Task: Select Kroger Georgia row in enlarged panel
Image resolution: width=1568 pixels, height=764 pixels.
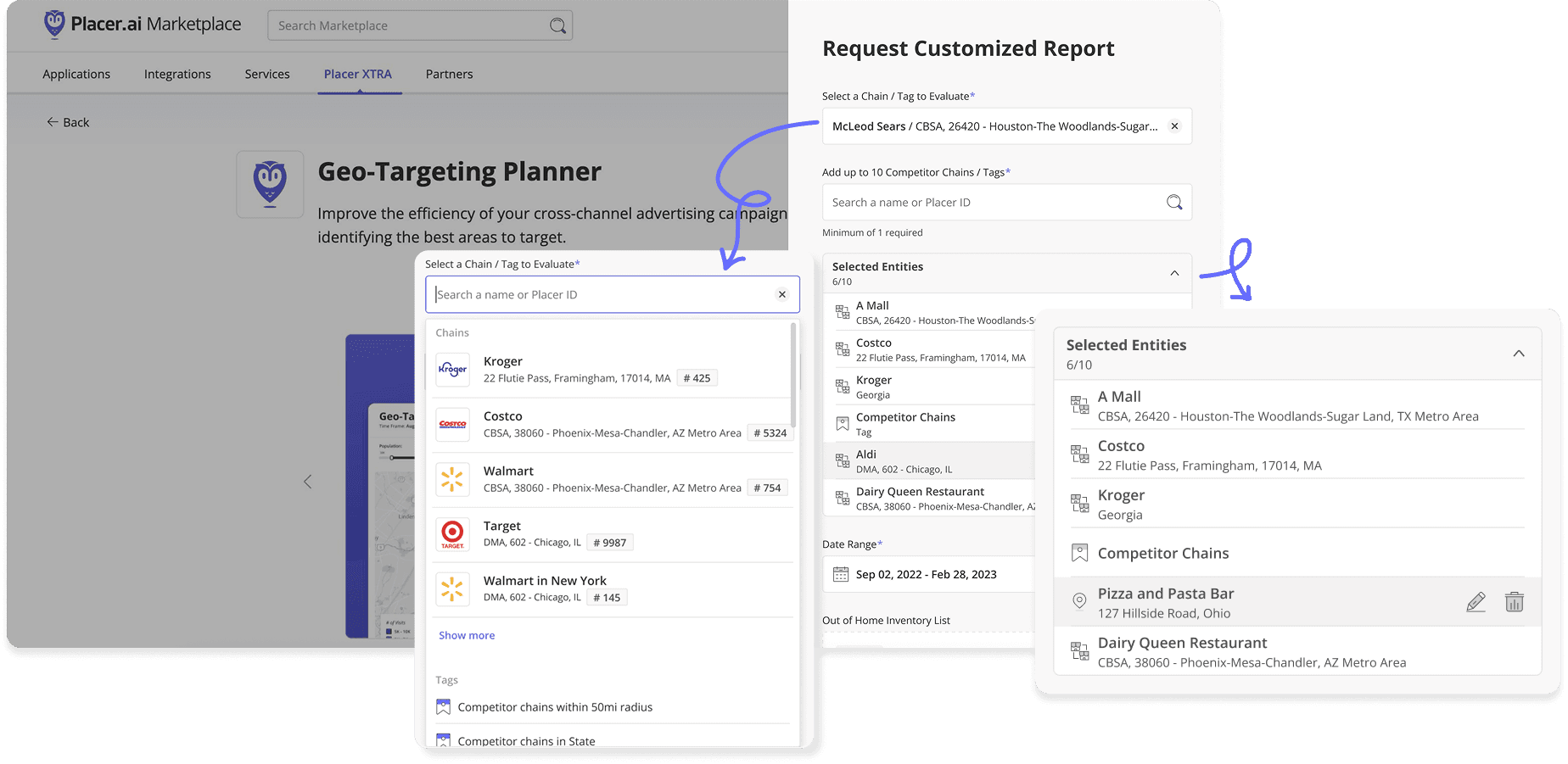Action: [1297, 504]
